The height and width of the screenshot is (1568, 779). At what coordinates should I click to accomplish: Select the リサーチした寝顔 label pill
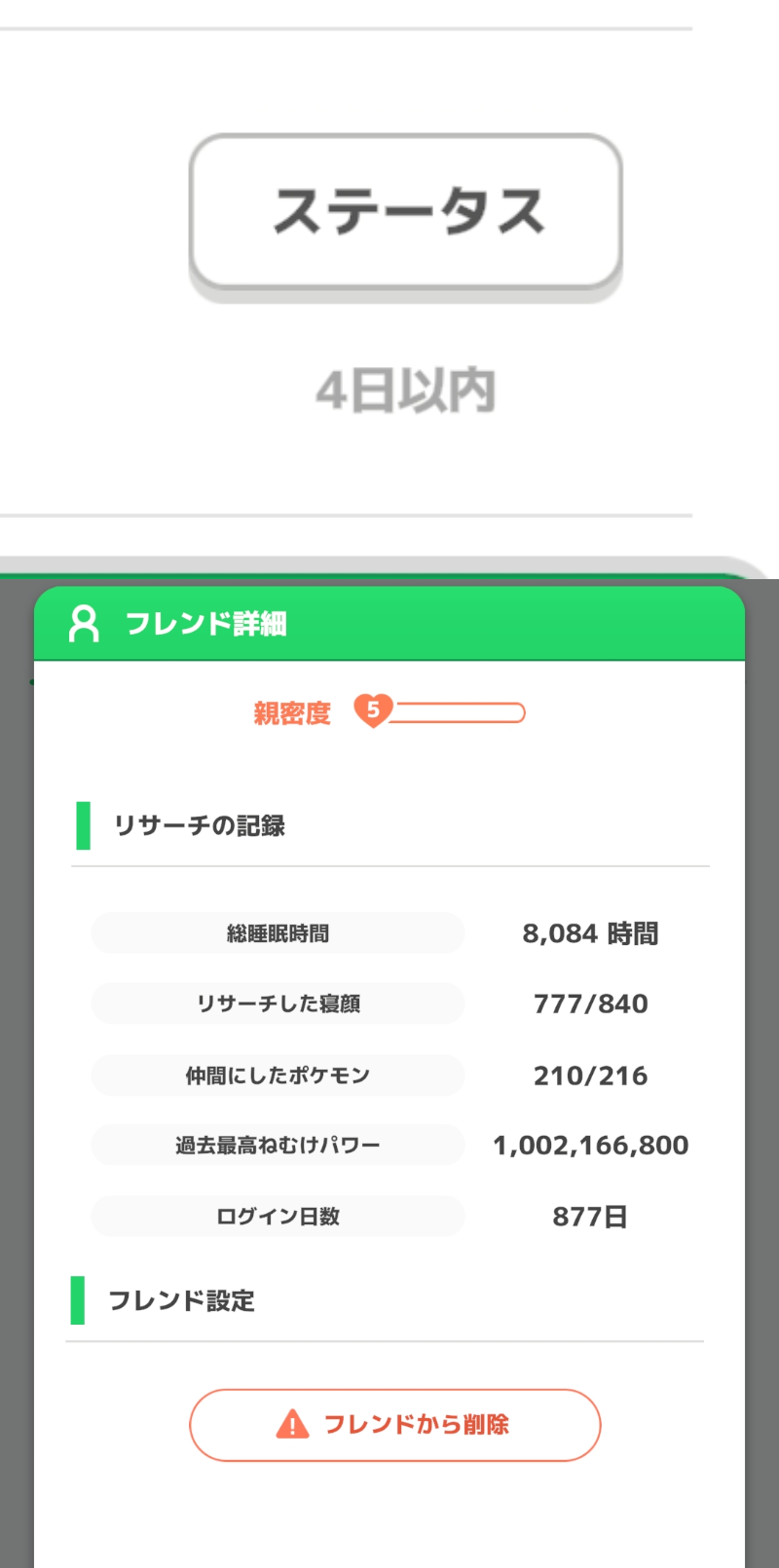pyautogui.click(x=278, y=1003)
